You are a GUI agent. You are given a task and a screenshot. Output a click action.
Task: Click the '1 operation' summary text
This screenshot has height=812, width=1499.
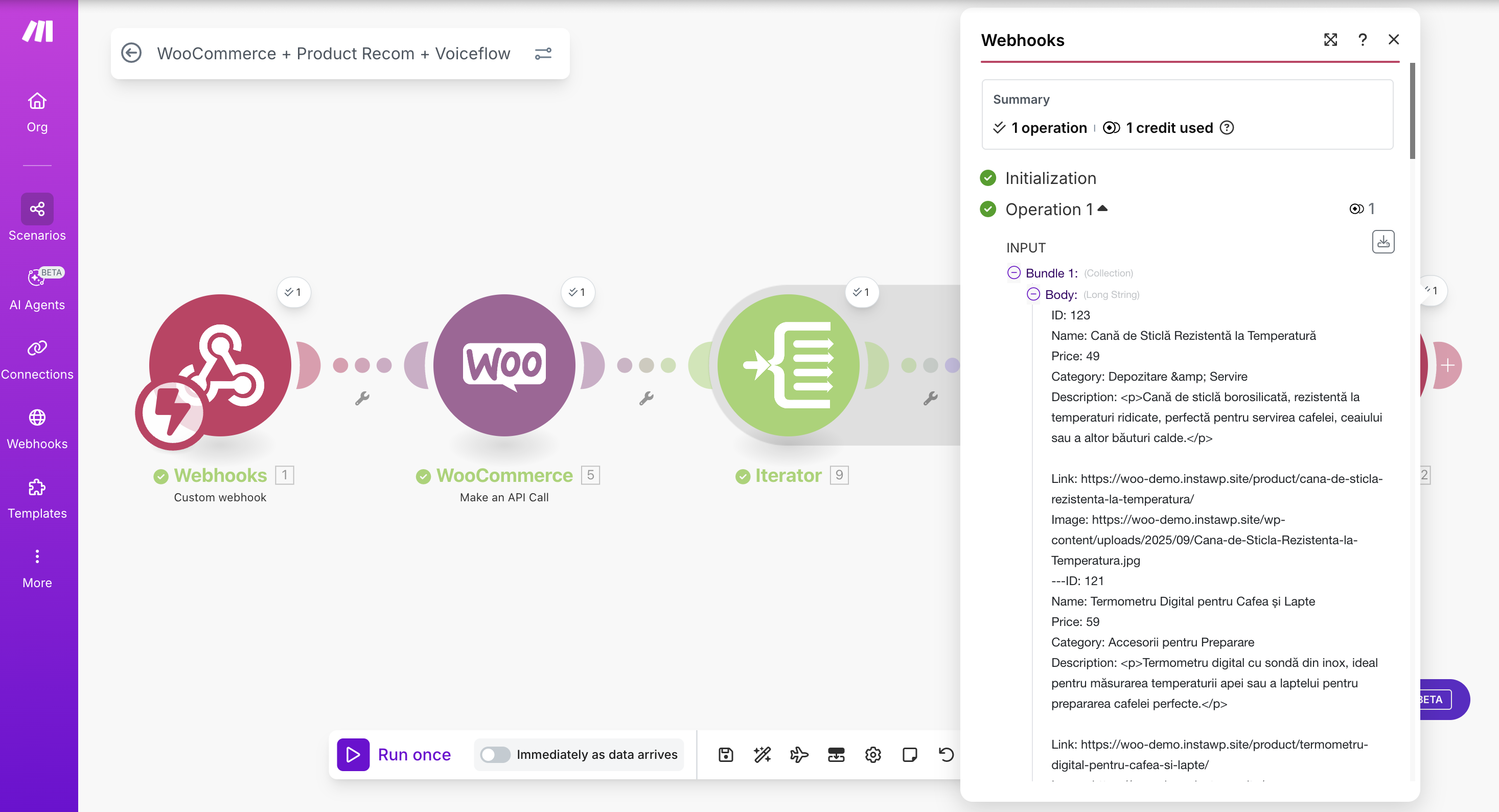(x=1048, y=127)
